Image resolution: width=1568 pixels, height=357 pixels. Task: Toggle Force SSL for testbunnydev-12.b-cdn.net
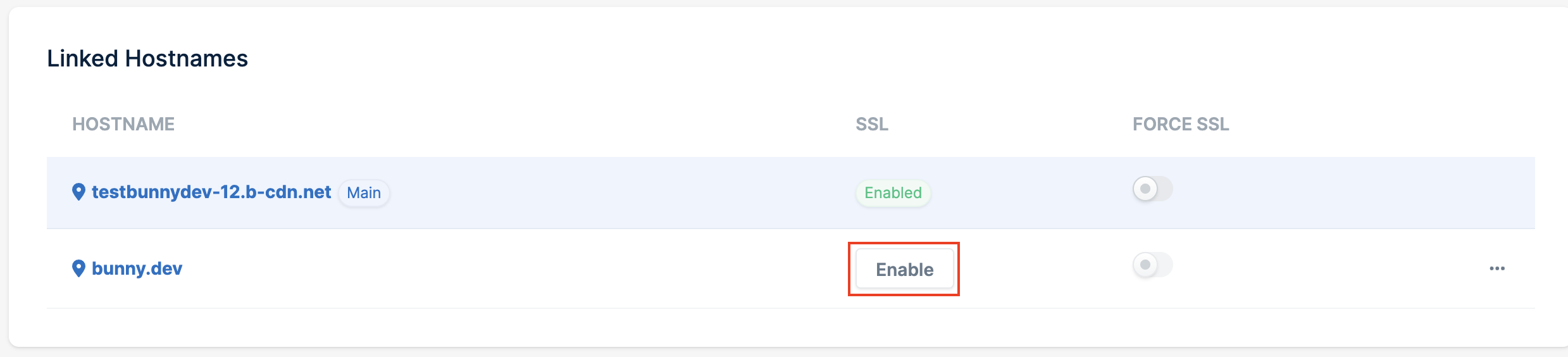coord(1152,189)
